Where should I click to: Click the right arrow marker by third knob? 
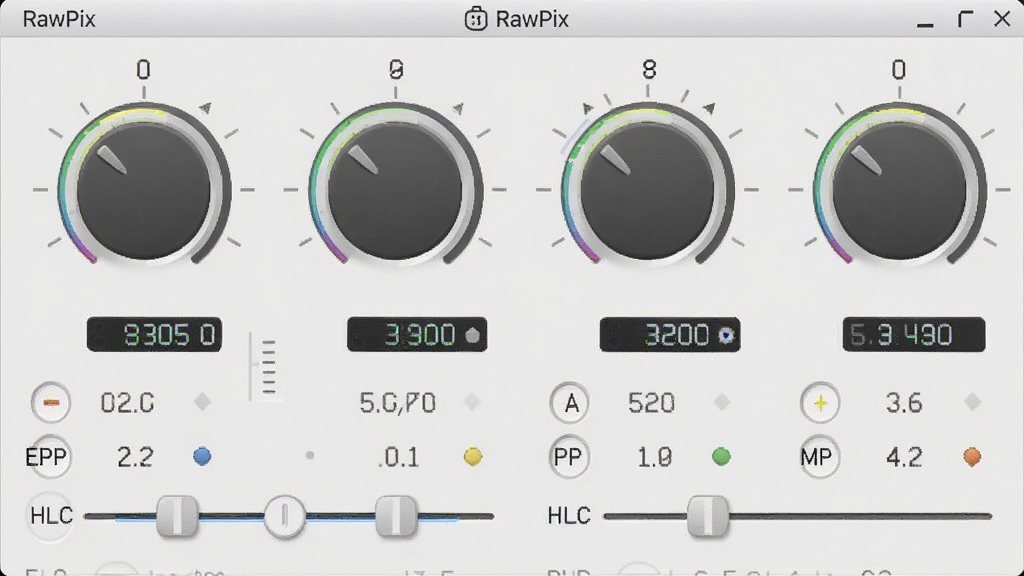coord(709,107)
